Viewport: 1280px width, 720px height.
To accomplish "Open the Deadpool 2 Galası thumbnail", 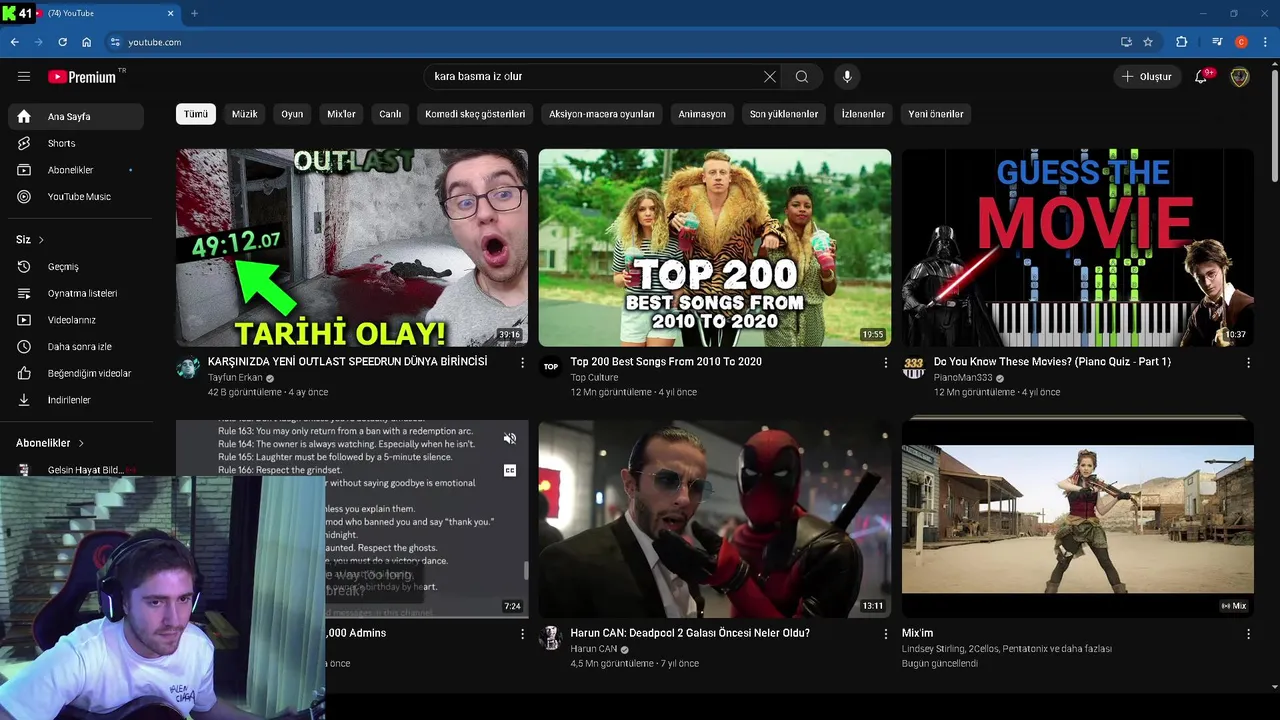I will 715,518.
